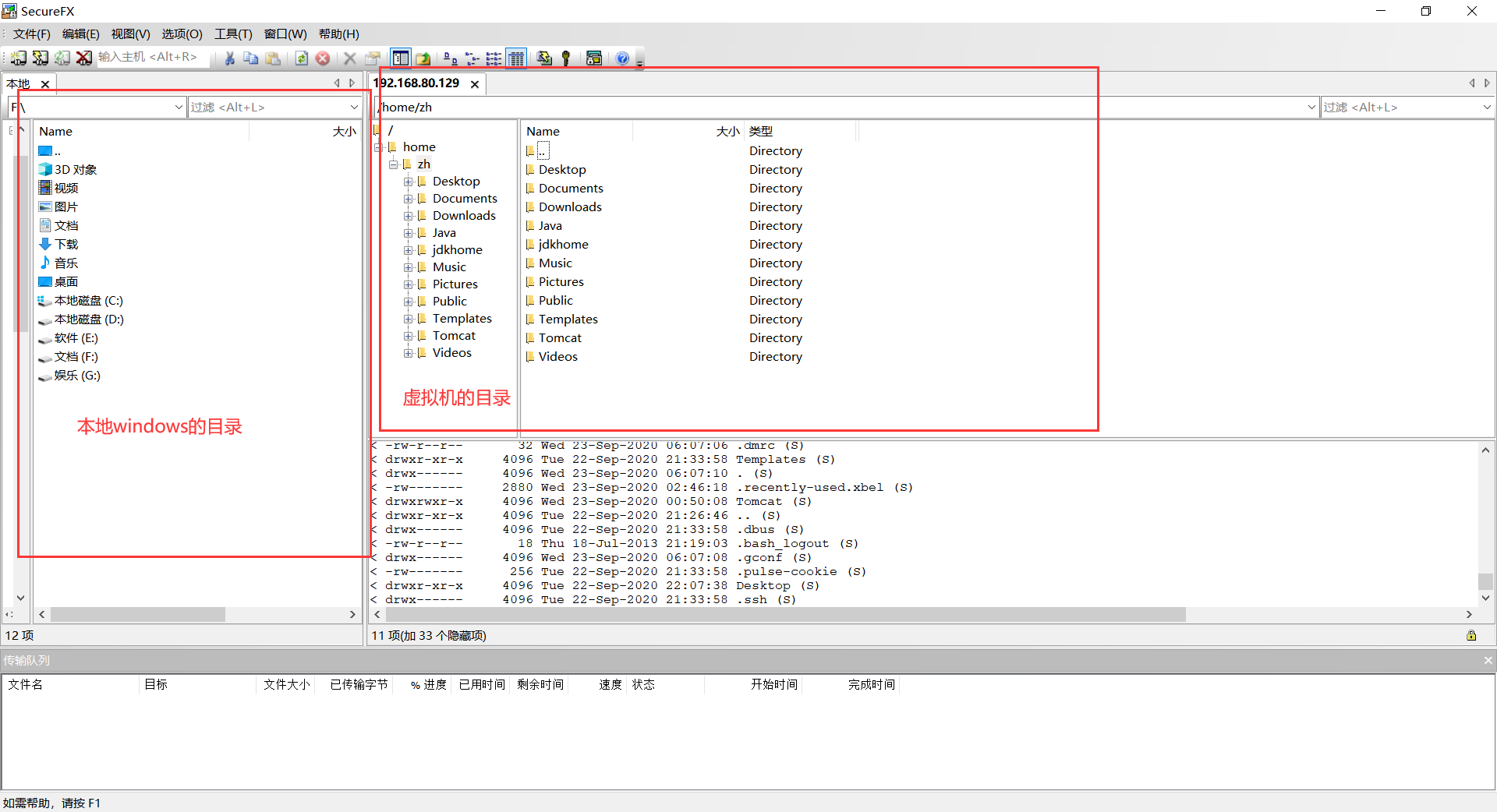Screen dimensions: 1497x812
Task: Click the Copy icon in toolbar
Action: pyautogui.click(x=251, y=58)
